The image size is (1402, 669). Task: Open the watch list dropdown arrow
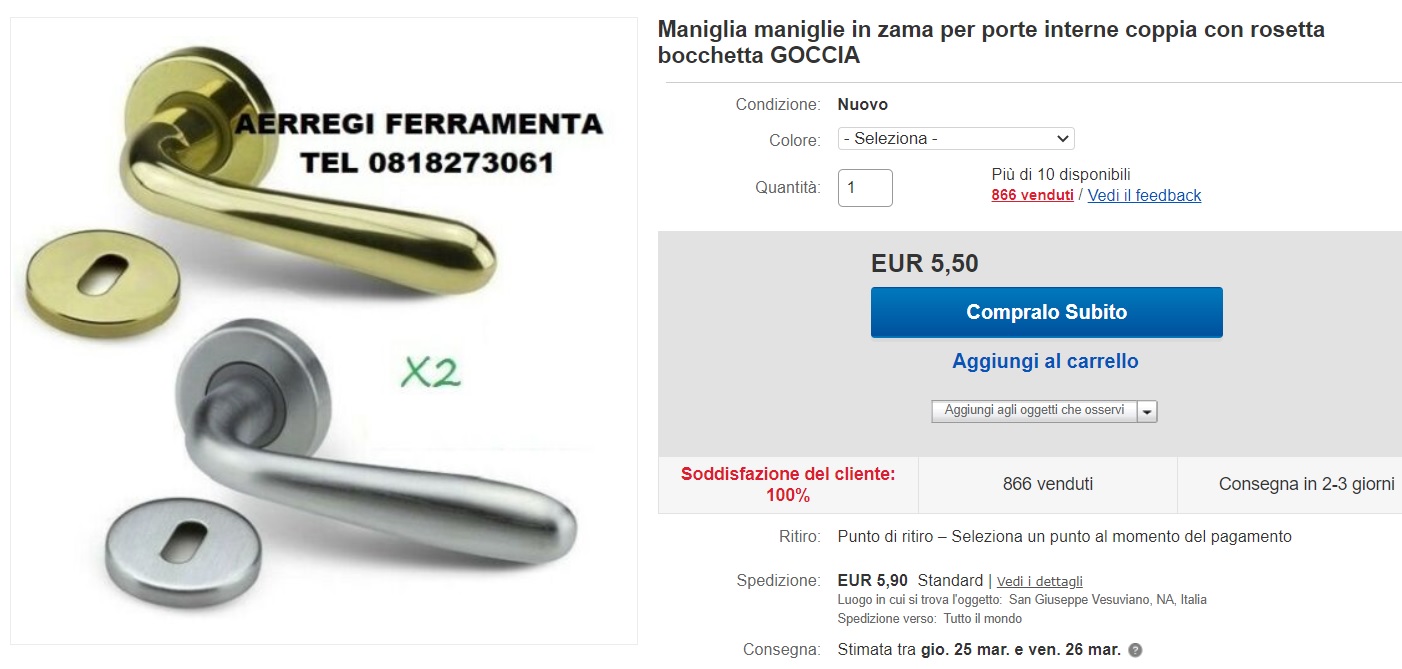pyautogui.click(x=1147, y=411)
